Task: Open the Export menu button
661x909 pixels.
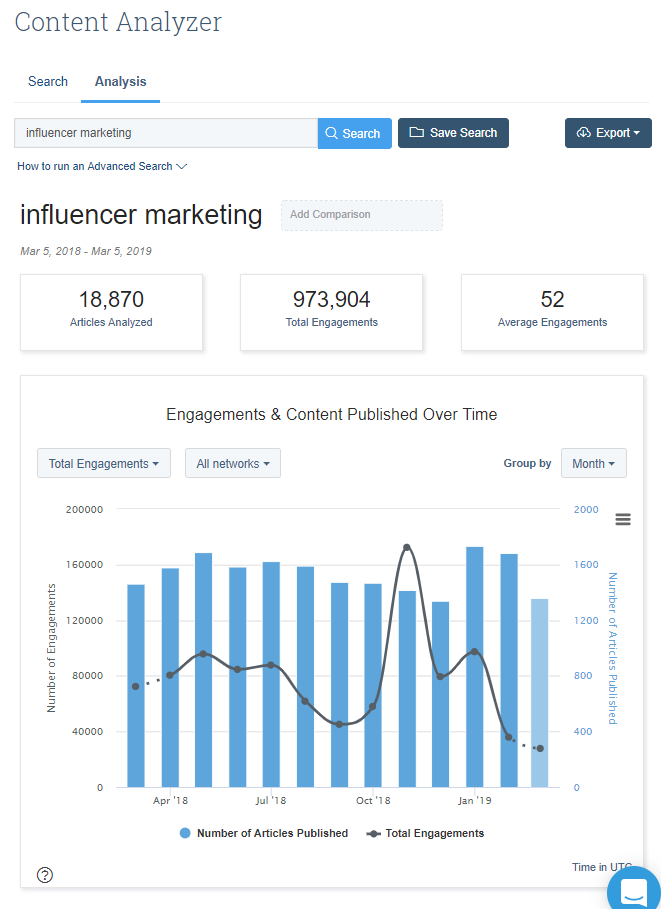Action: click(x=608, y=133)
